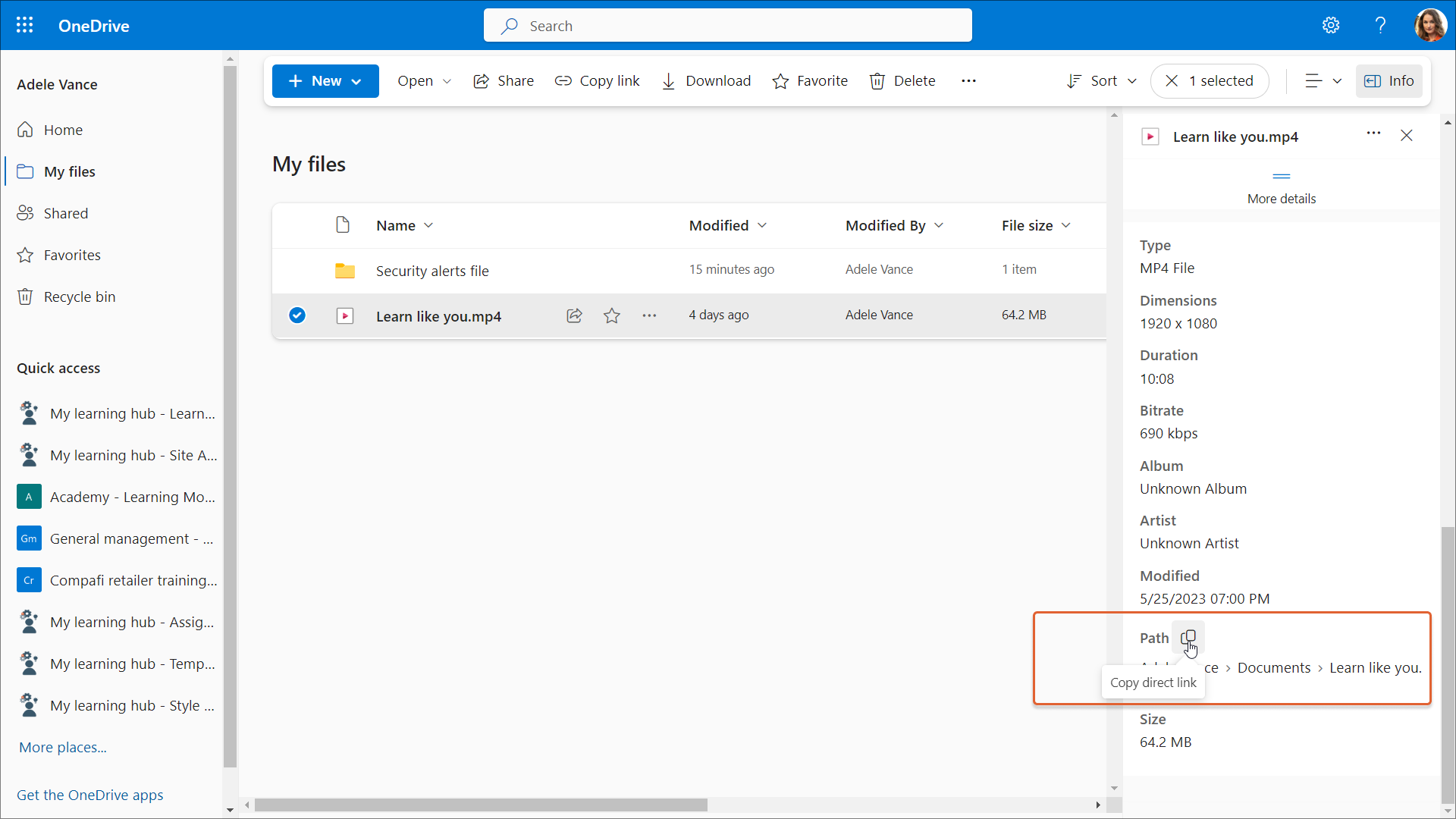This screenshot has height=819, width=1456.
Task: Open the Sort dropdown menu
Action: pyautogui.click(x=1102, y=81)
